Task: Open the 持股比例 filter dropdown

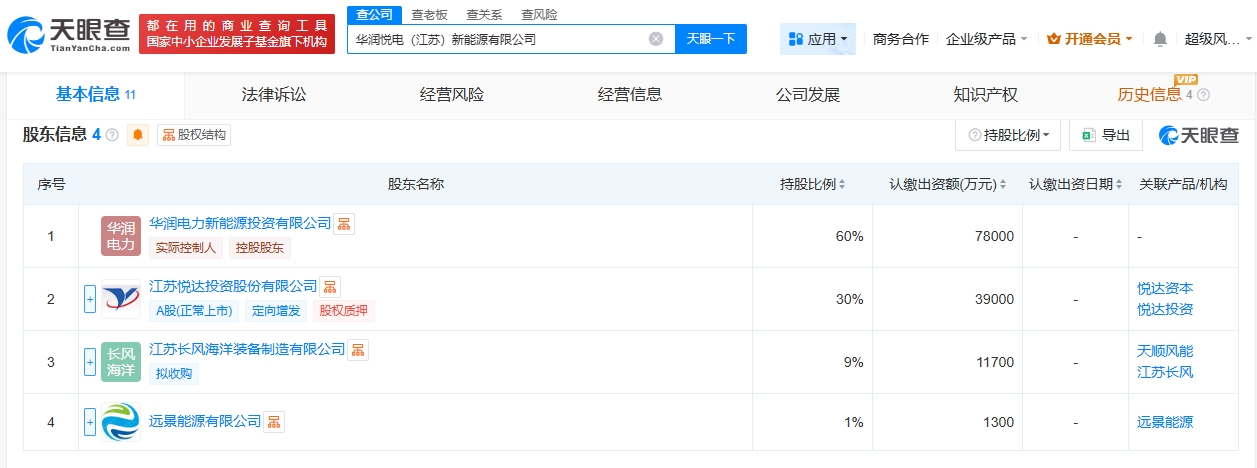Action: pos(1008,135)
